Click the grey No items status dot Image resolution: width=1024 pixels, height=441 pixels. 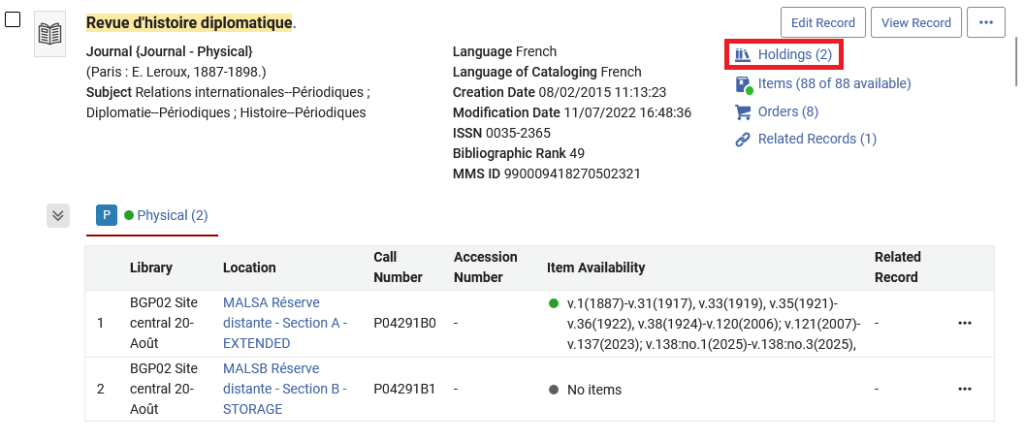(554, 390)
